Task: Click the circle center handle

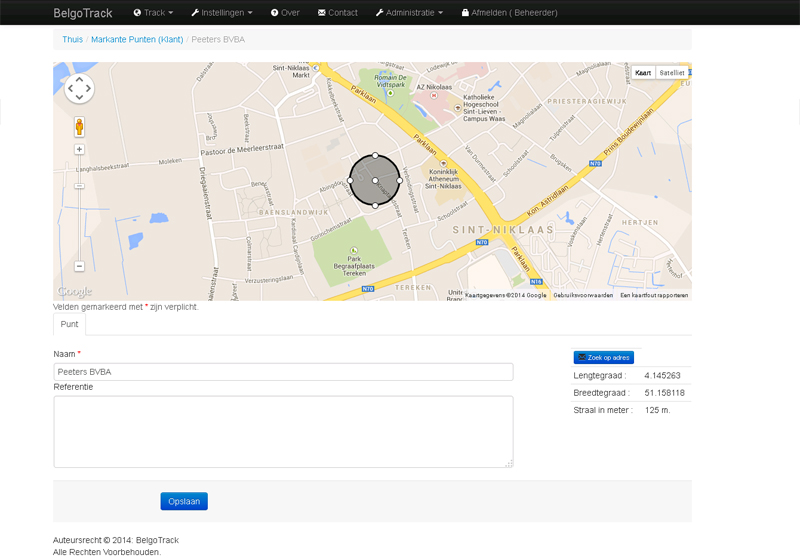Action: coord(375,181)
